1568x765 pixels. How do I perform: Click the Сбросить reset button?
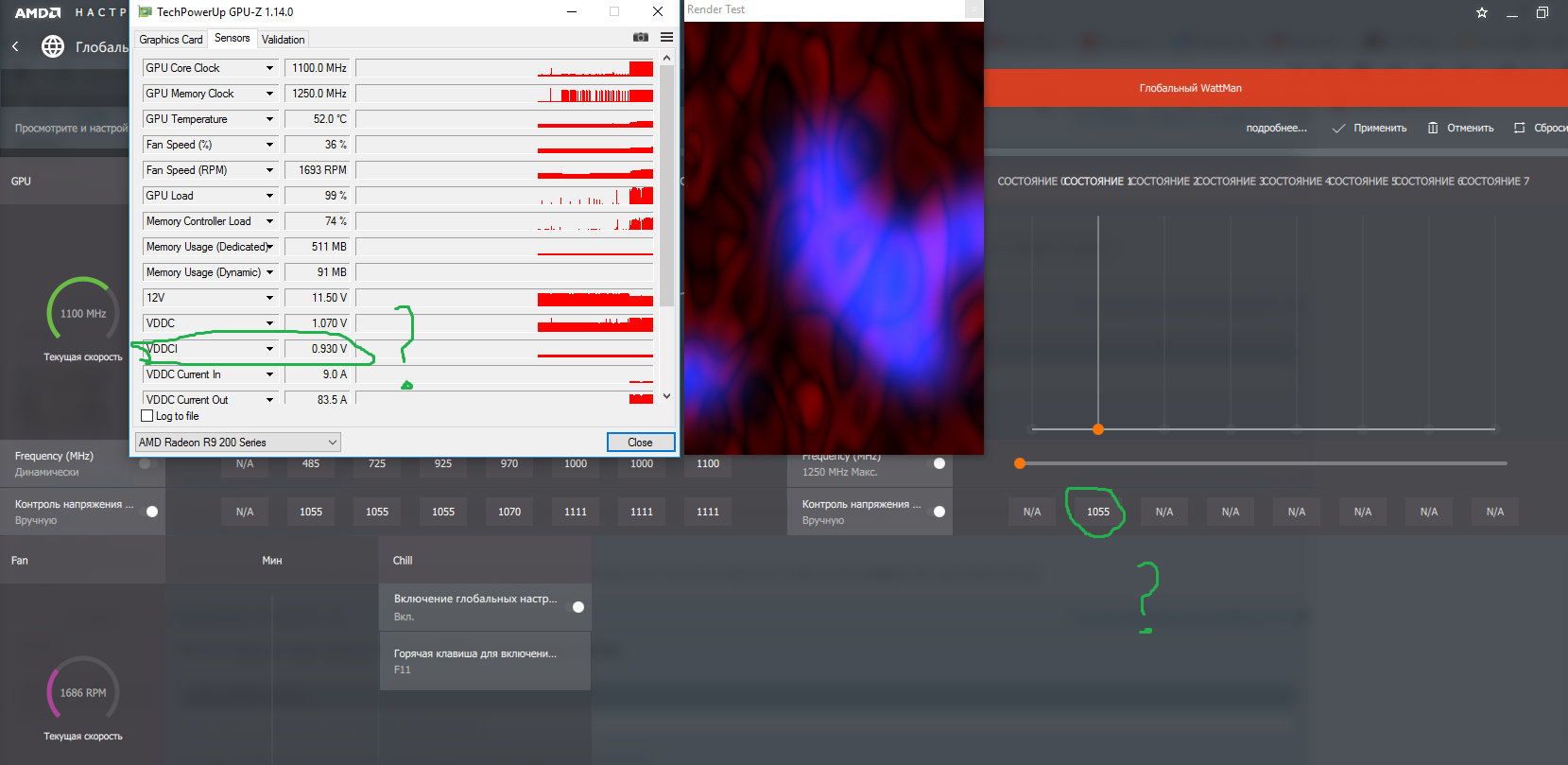pyautogui.click(x=1541, y=128)
